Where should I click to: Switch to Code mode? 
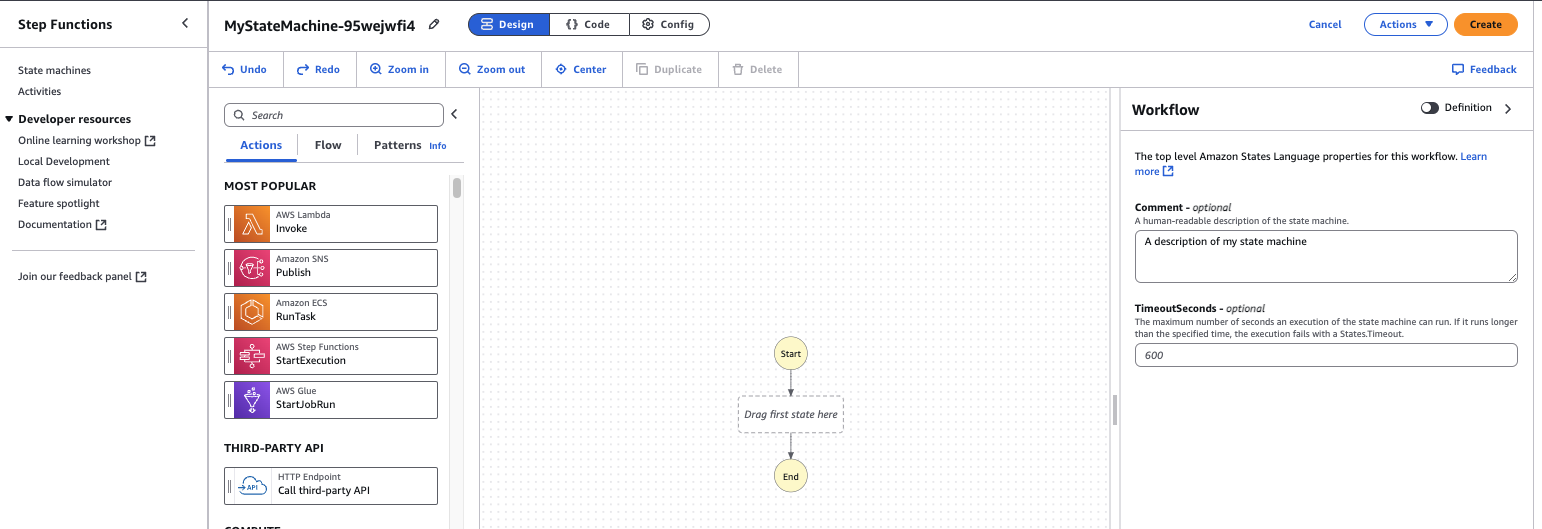589,24
